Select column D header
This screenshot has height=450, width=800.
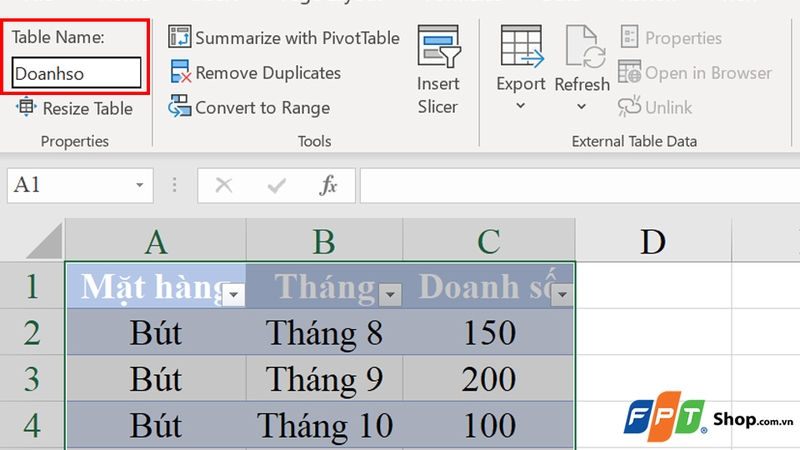(654, 241)
